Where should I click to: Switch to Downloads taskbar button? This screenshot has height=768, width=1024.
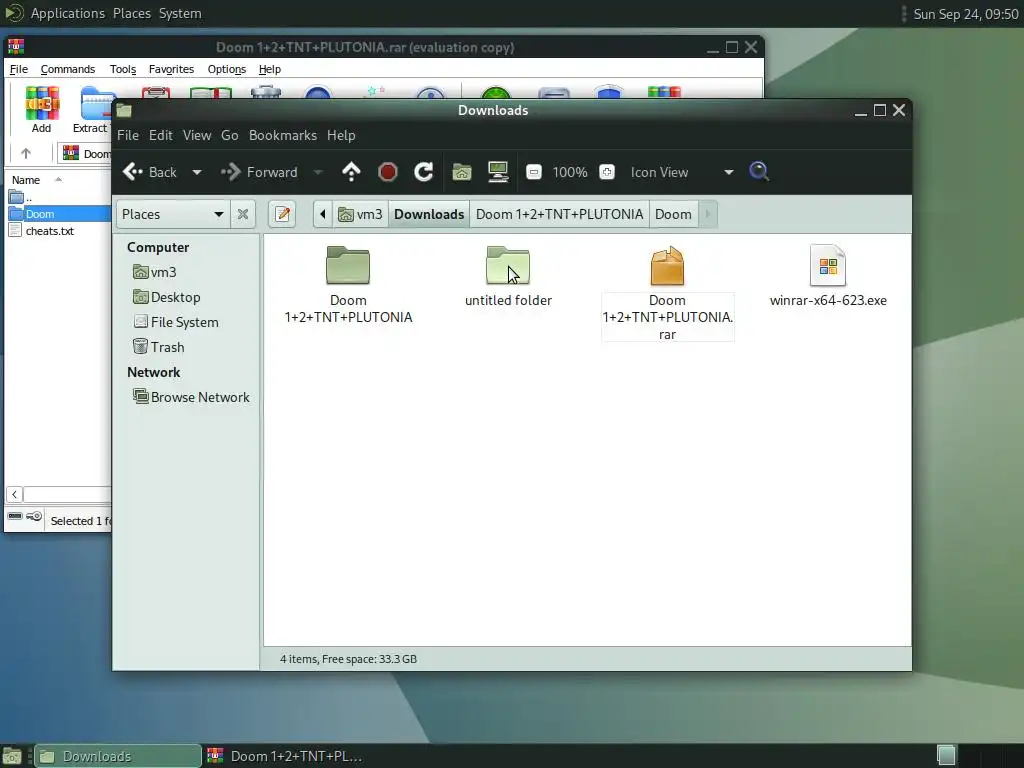click(x=118, y=756)
